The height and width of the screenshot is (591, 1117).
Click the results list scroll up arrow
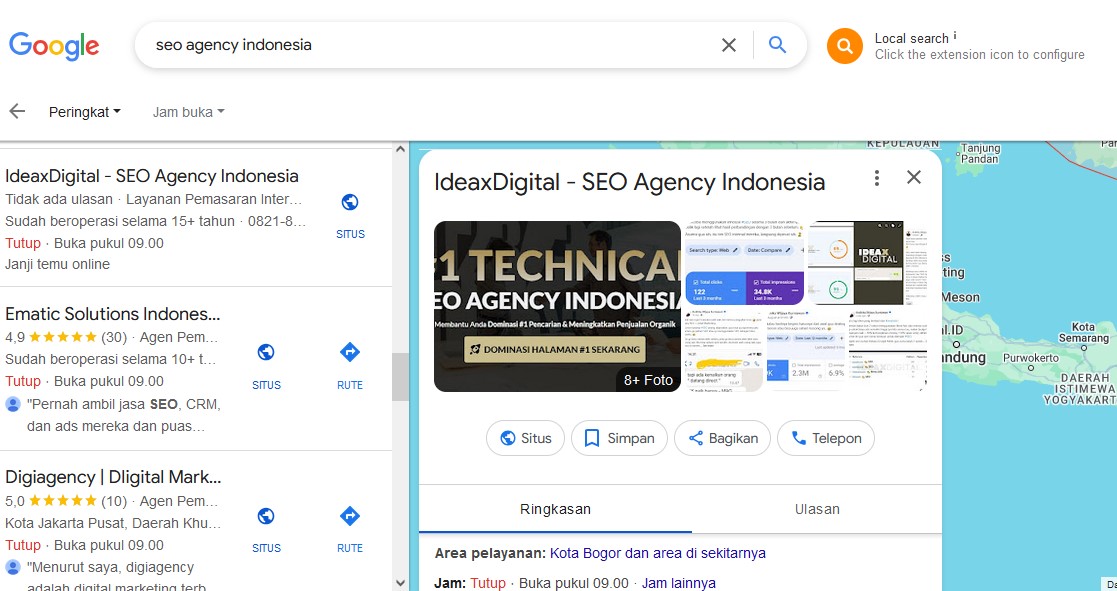400,149
